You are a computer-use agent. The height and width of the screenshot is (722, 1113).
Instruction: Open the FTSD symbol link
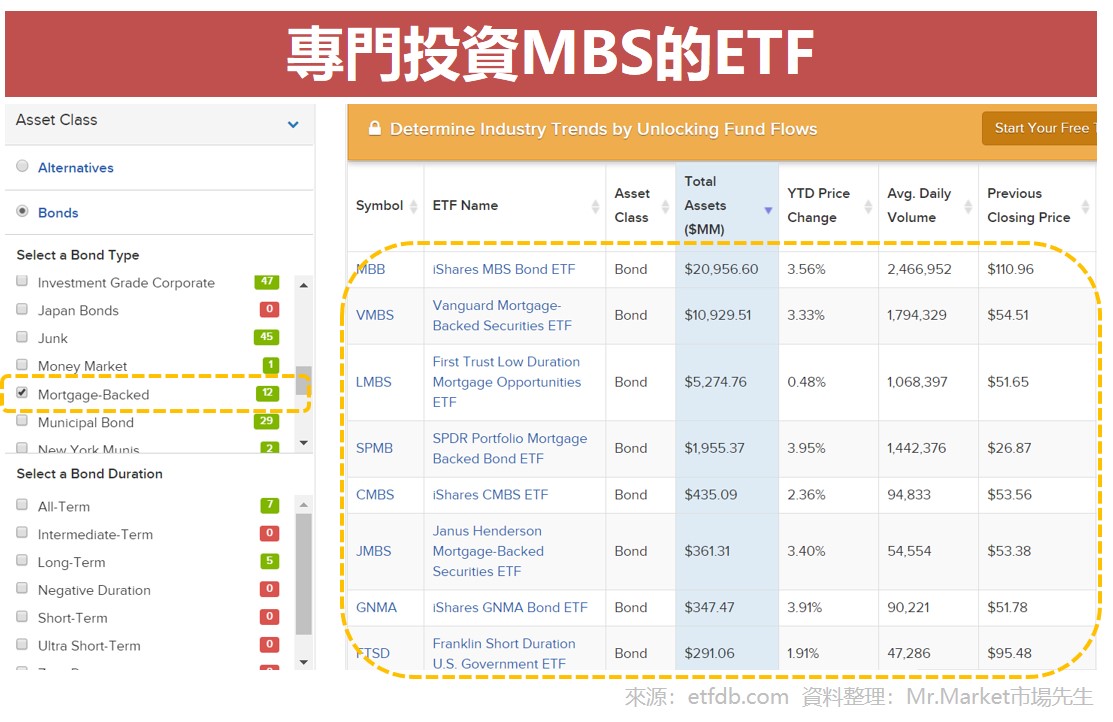tap(373, 653)
